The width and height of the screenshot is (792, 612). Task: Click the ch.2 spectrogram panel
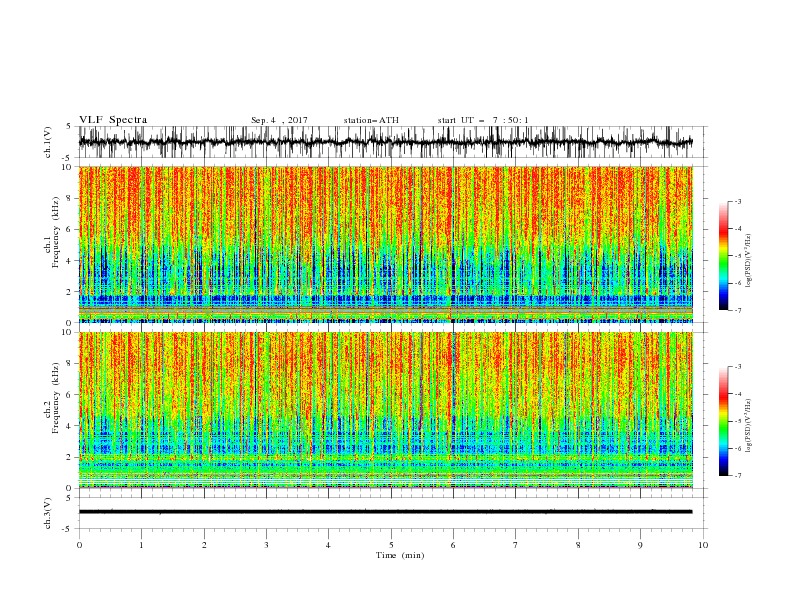point(386,410)
